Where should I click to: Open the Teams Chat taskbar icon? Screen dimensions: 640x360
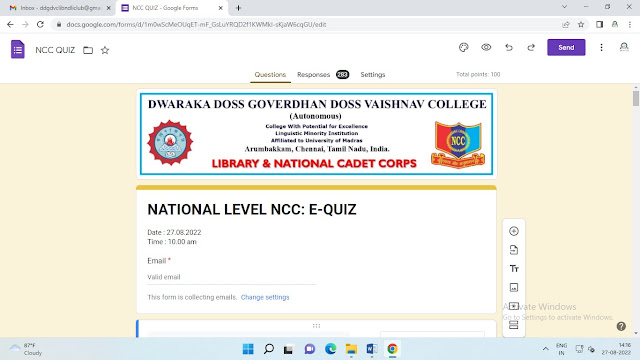[310, 349]
